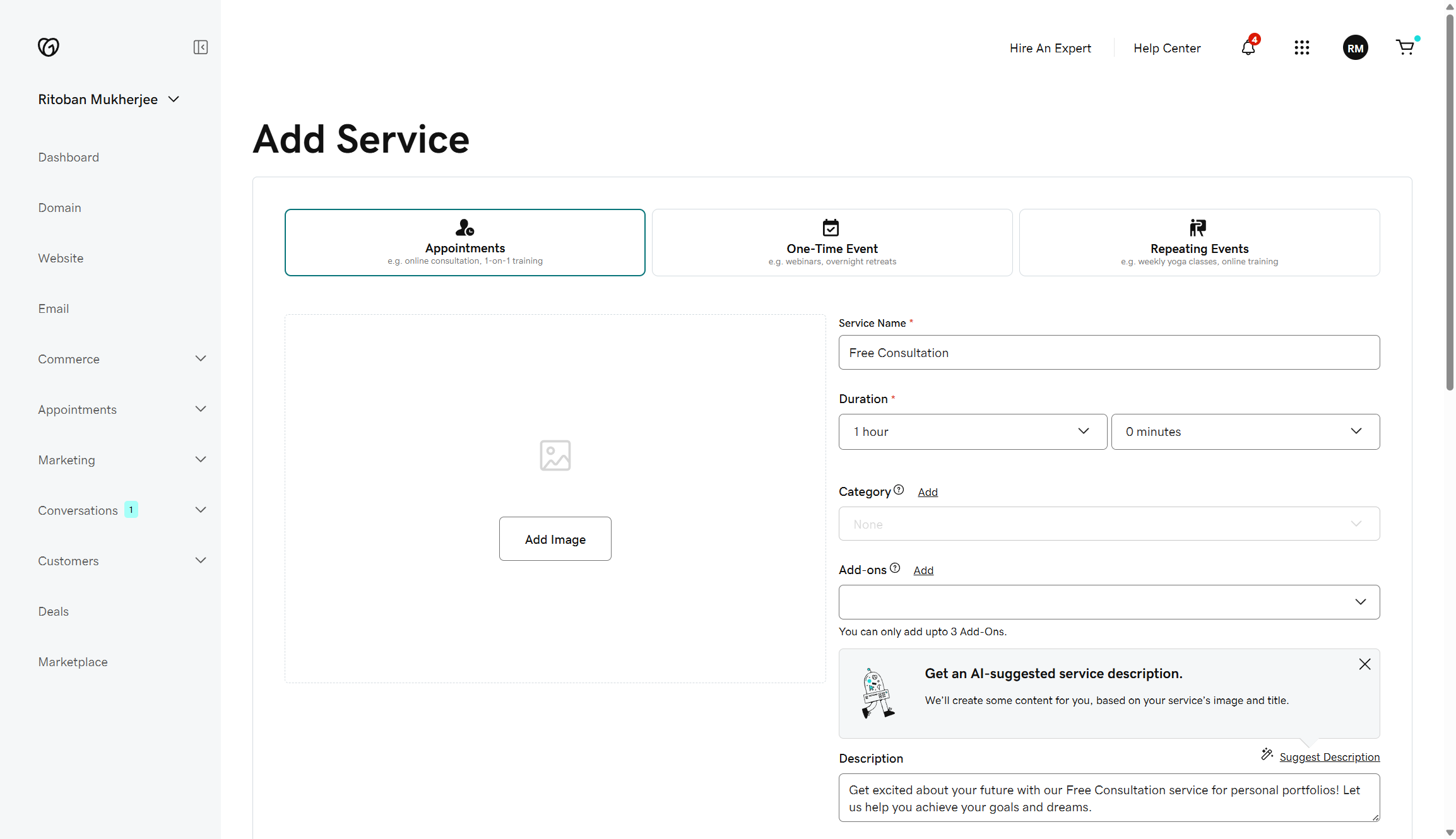The width and height of the screenshot is (1456, 839).
Task: Open the 0 minutes dropdown
Action: tap(1245, 431)
